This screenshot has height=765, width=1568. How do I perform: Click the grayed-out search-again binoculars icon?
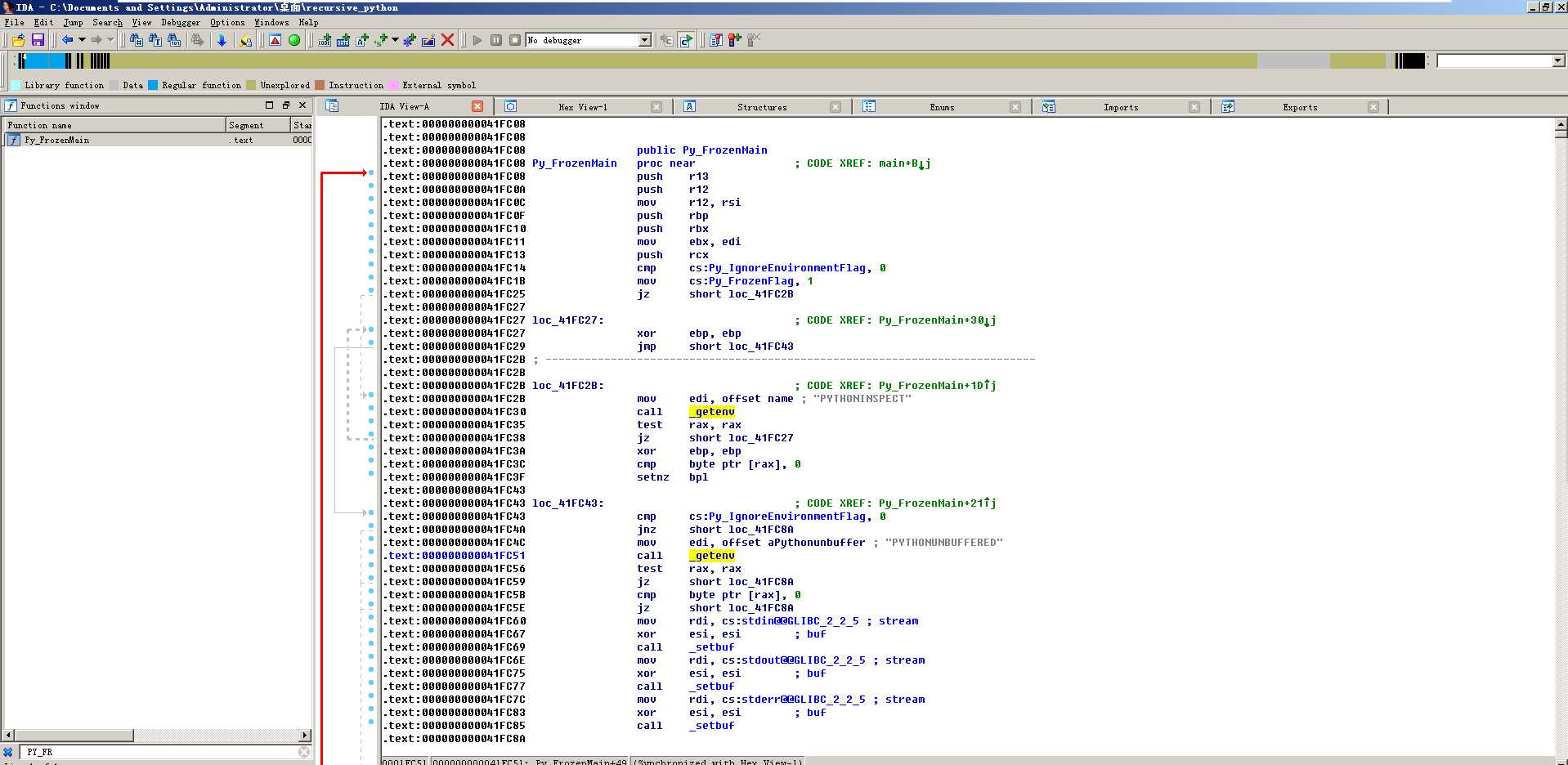(197, 40)
